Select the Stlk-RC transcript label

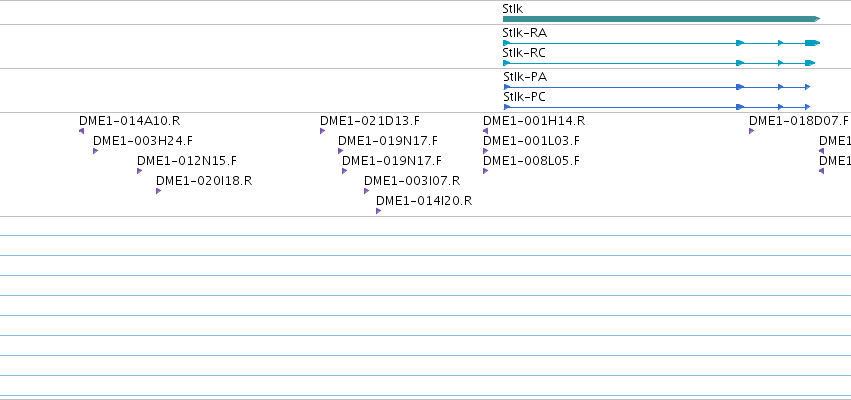click(524, 53)
